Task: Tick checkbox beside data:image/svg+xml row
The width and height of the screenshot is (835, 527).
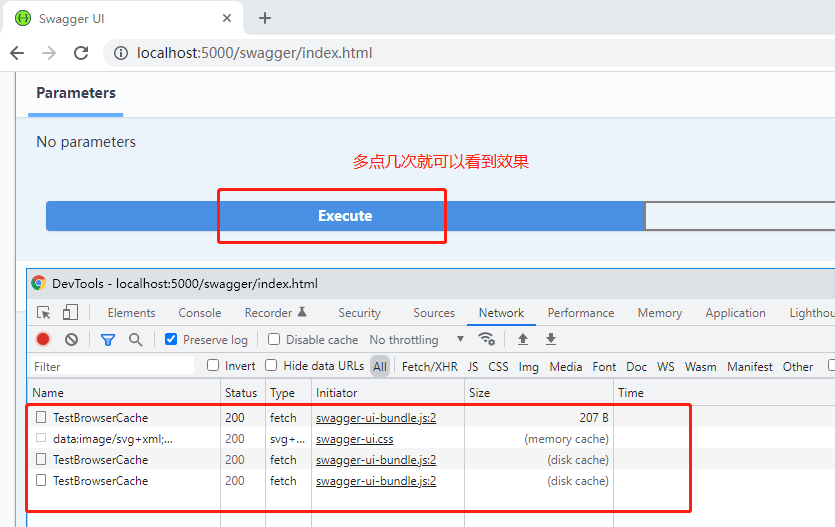Action: (x=41, y=438)
